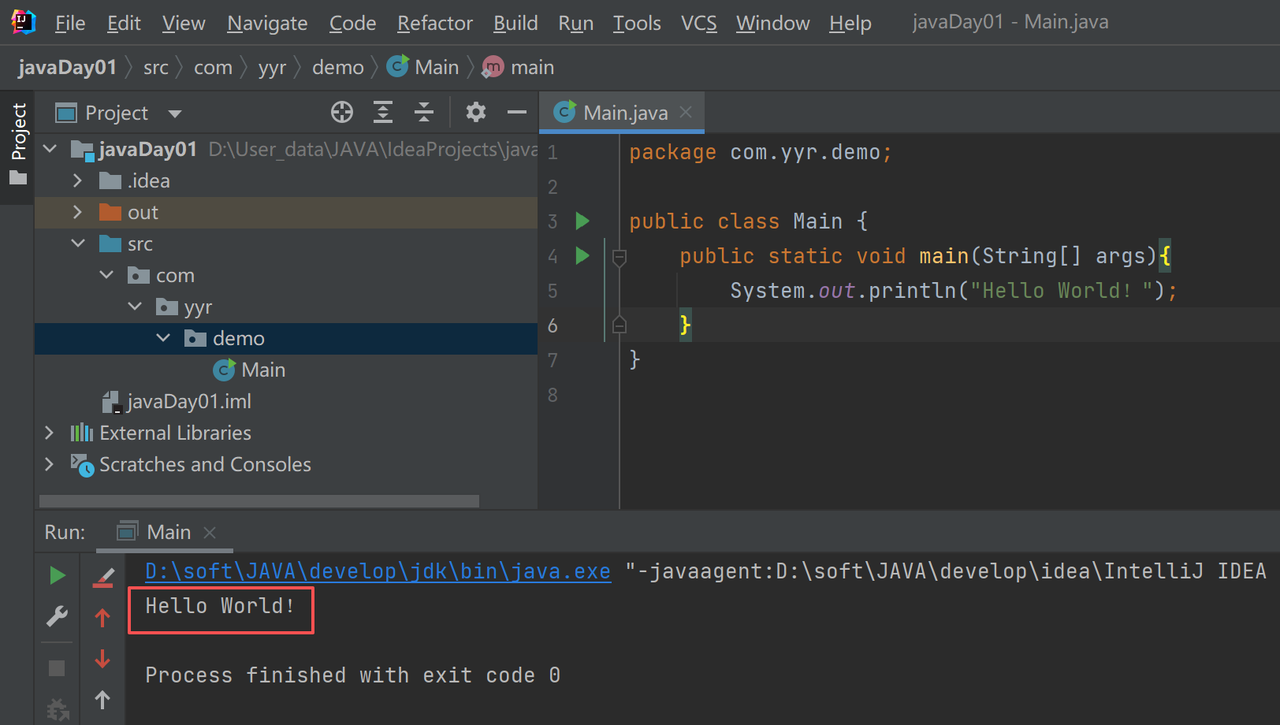Image resolution: width=1280 pixels, height=725 pixels.
Task: Click src in the breadcrumb bar
Action: 155,67
